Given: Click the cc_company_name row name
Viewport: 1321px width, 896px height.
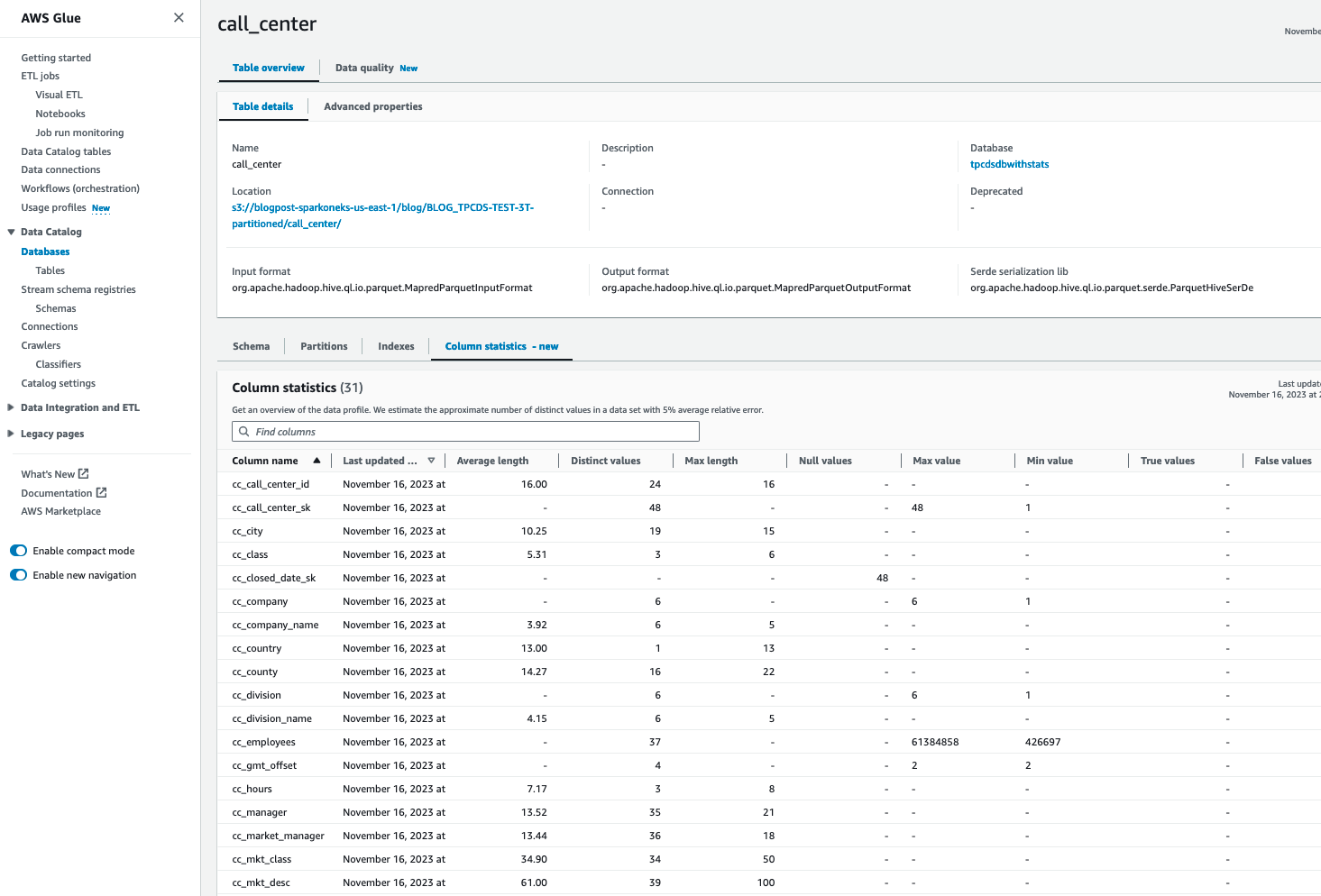Looking at the screenshot, I should point(275,625).
